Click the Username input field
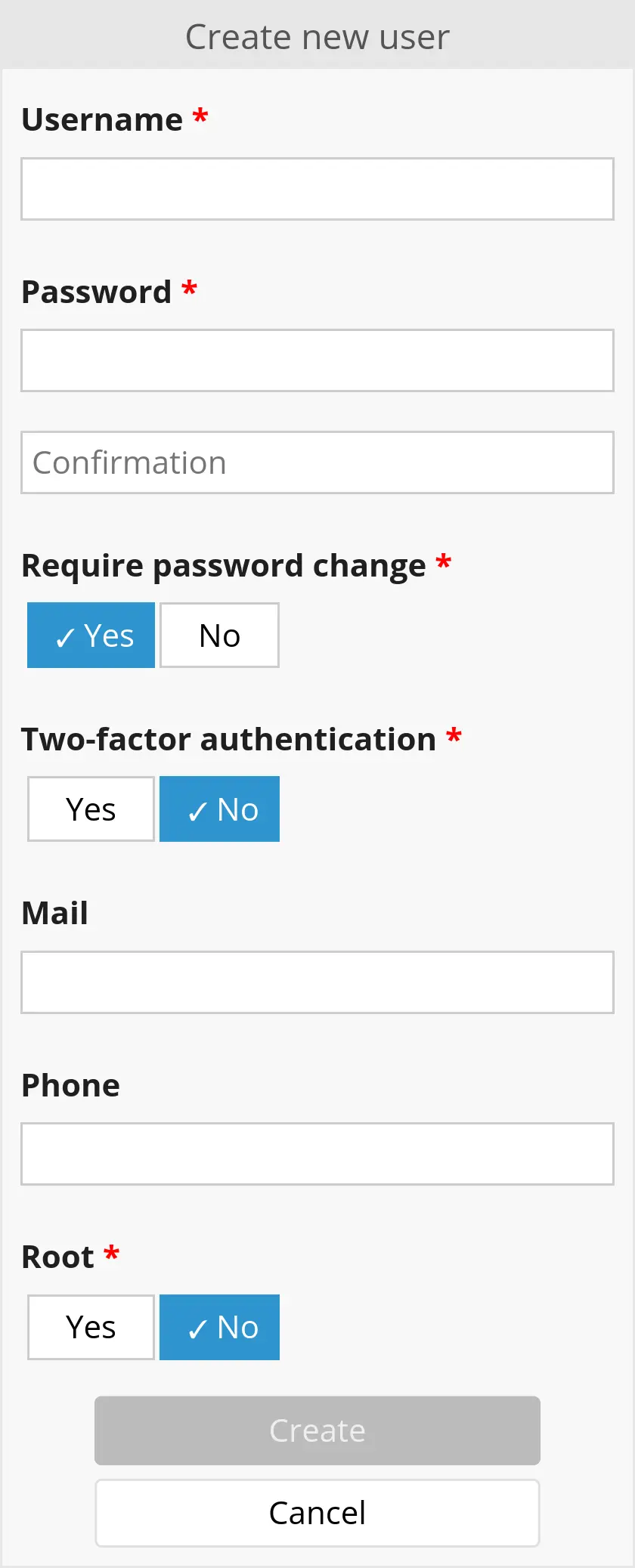 pyautogui.click(x=317, y=189)
